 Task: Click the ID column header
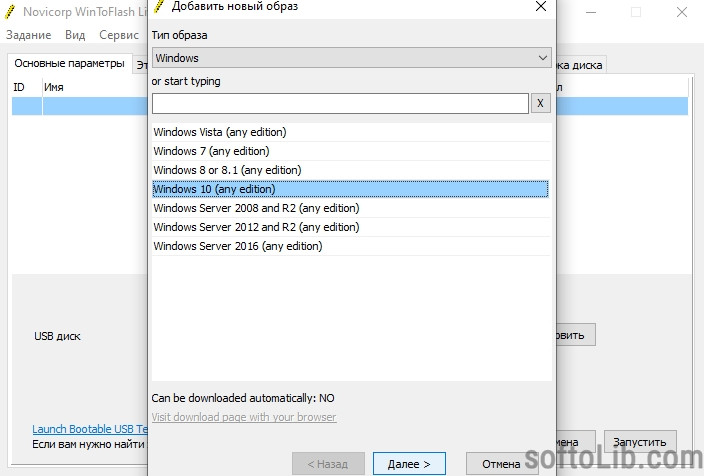pyautogui.click(x=26, y=87)
